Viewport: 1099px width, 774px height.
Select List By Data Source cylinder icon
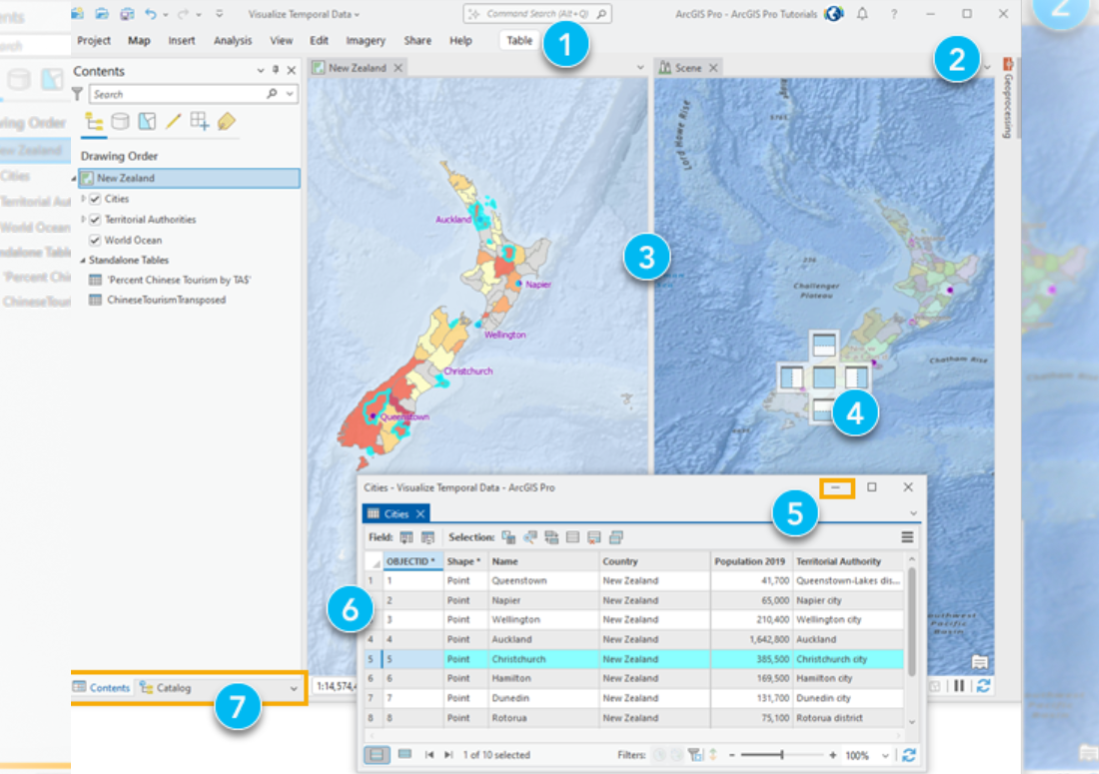click(121, 121)
